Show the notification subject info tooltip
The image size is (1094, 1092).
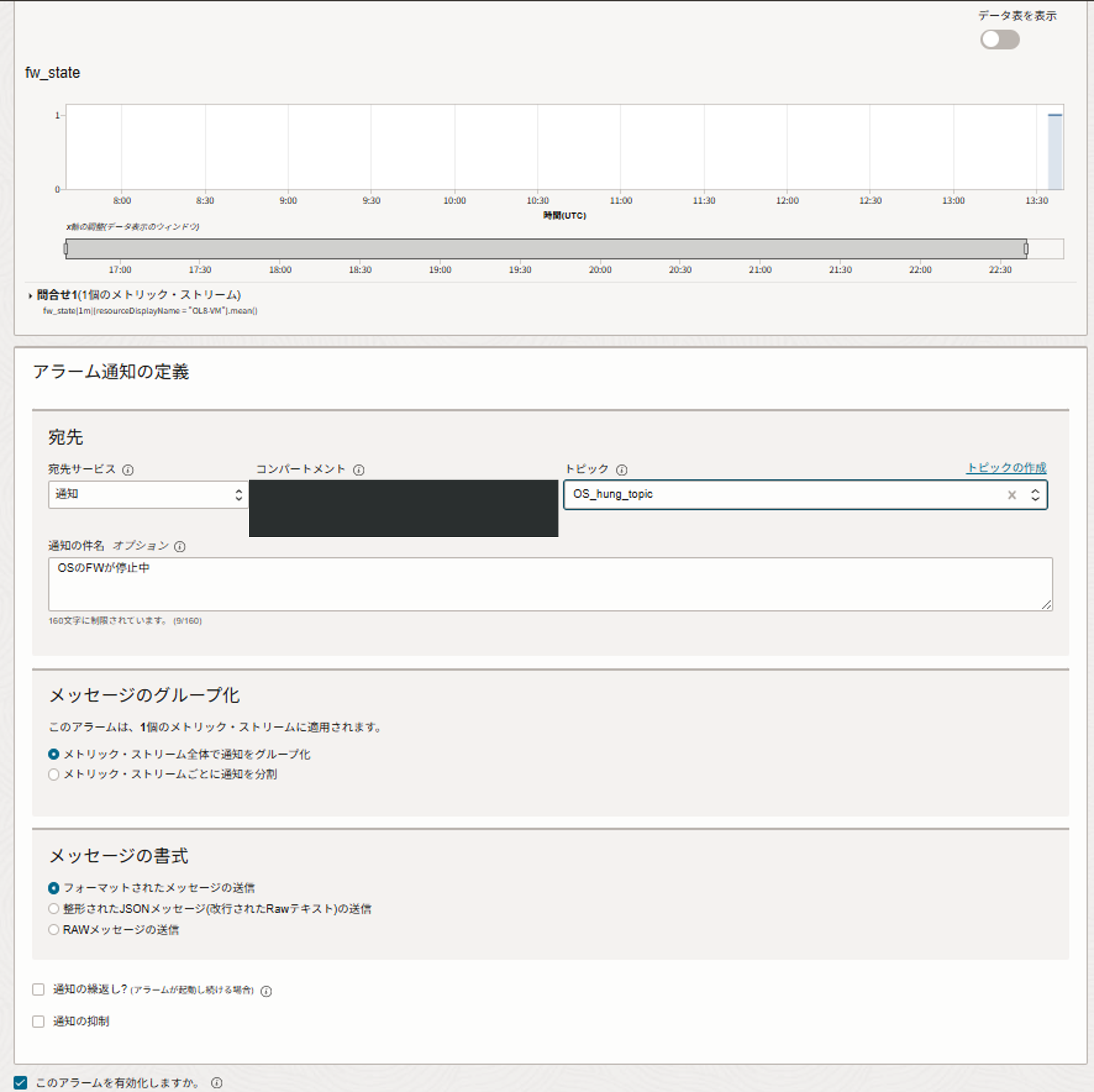coord(180,547)
